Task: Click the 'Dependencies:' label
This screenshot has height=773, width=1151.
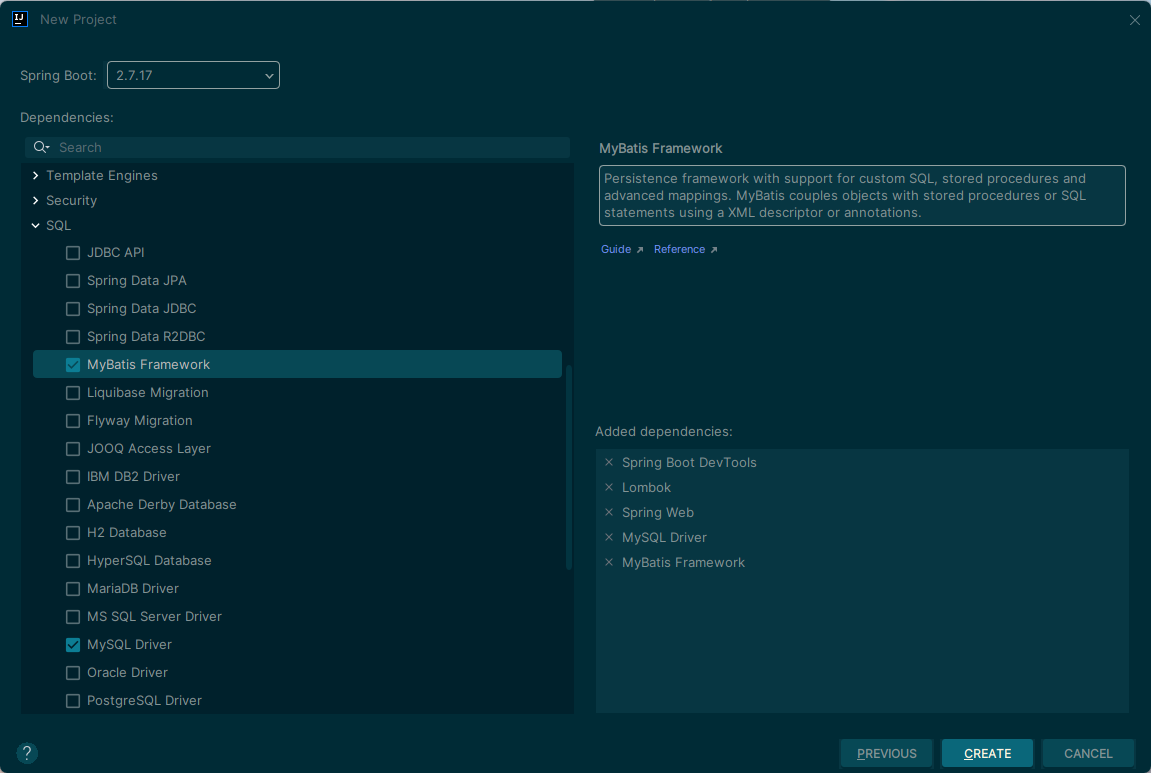Action: click(x=67, y=117)
